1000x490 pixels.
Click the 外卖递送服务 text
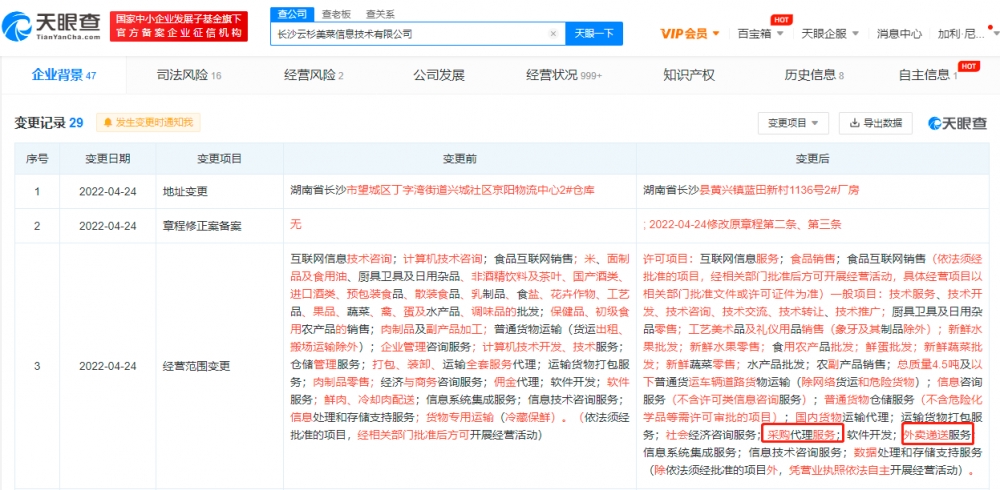938,435
